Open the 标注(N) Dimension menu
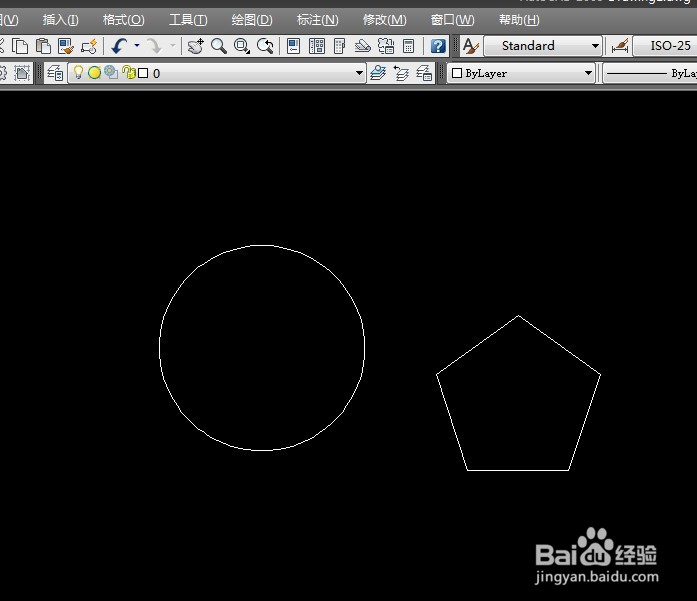Image resolution: width=697 pixels, height=601 pixels. click(317, 20)
